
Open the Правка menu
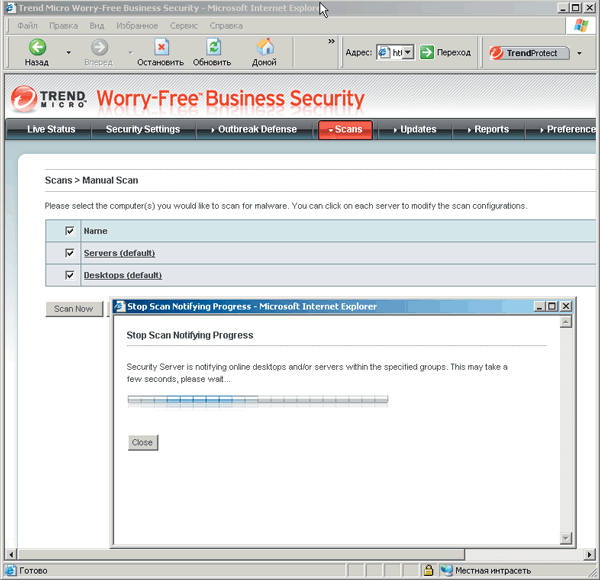click(64, 26)
